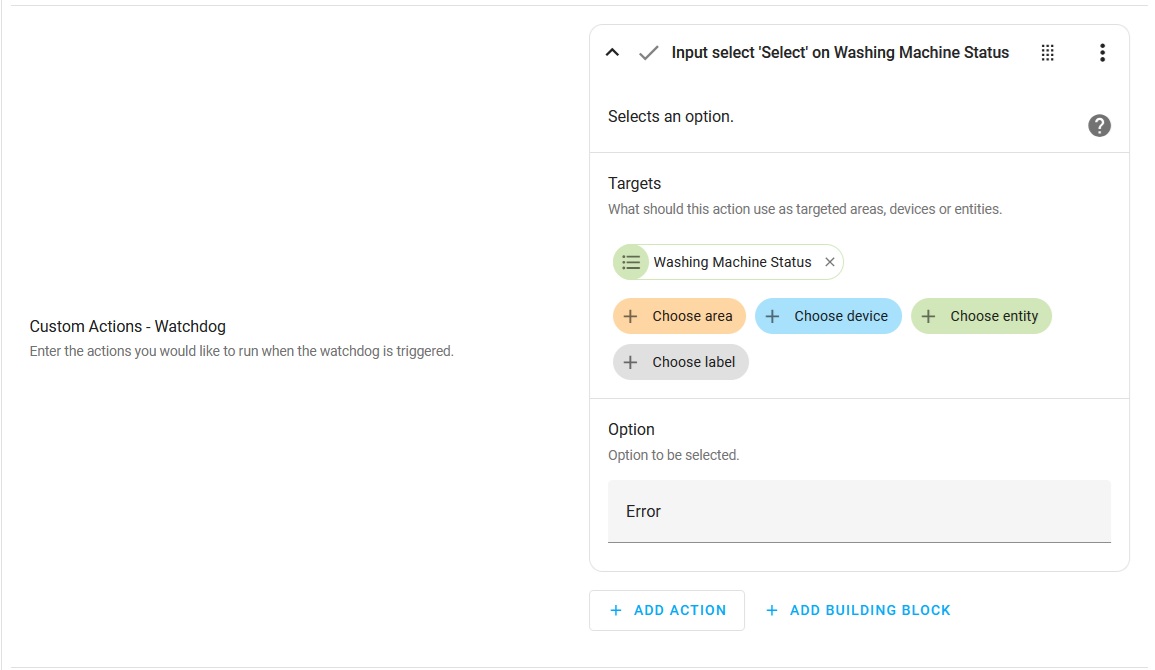Click the Choose area button
Viewport: 1155px width, 670px height.
pos(679,316)
